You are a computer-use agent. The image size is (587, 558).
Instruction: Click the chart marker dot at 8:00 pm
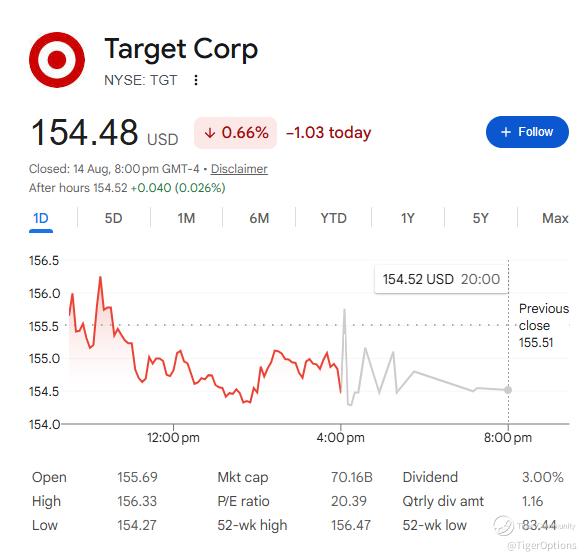pyautogui.click(x=508, y=390)
